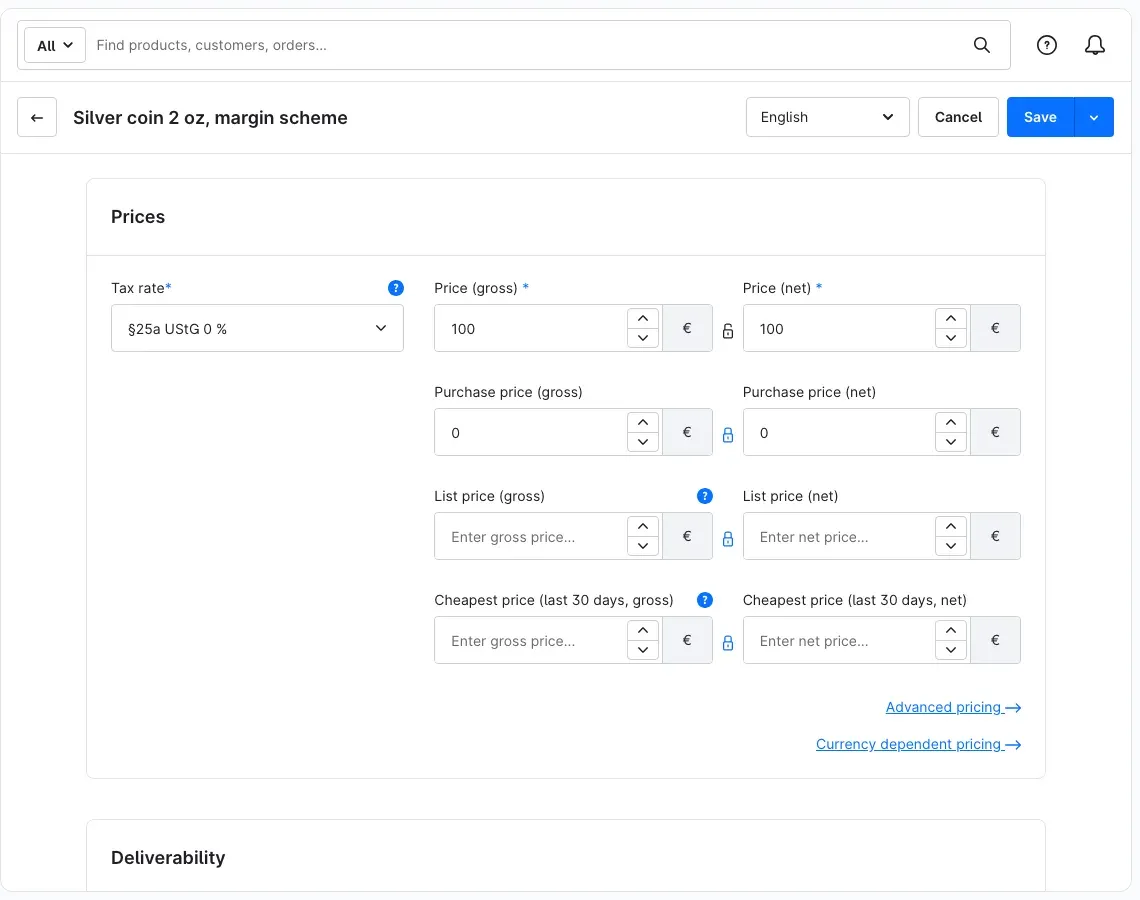Open the English language selector
The image size is (1140, 900).
[x=827, y=117]
